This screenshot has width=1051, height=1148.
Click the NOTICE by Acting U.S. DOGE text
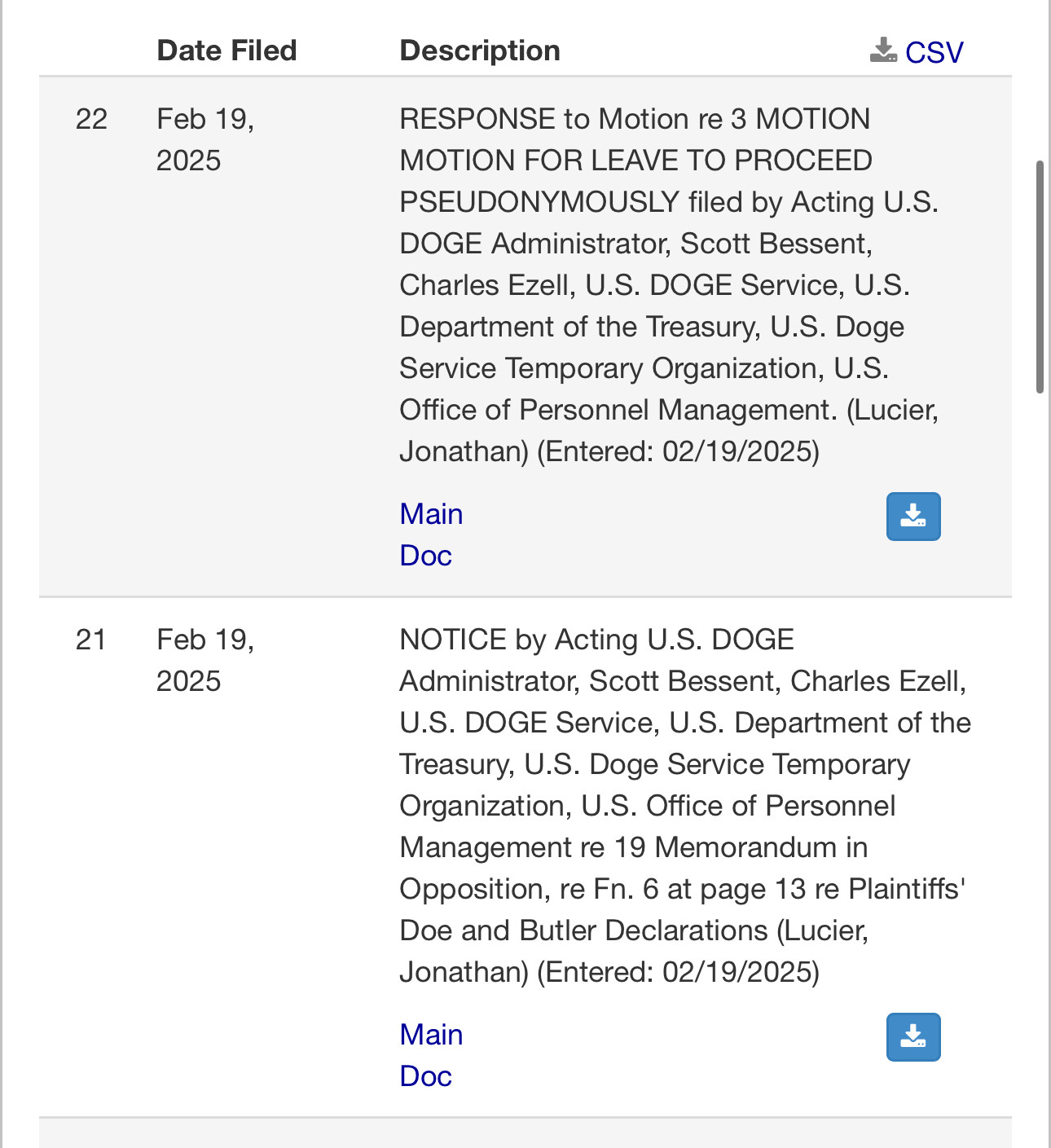click(596, 640)
